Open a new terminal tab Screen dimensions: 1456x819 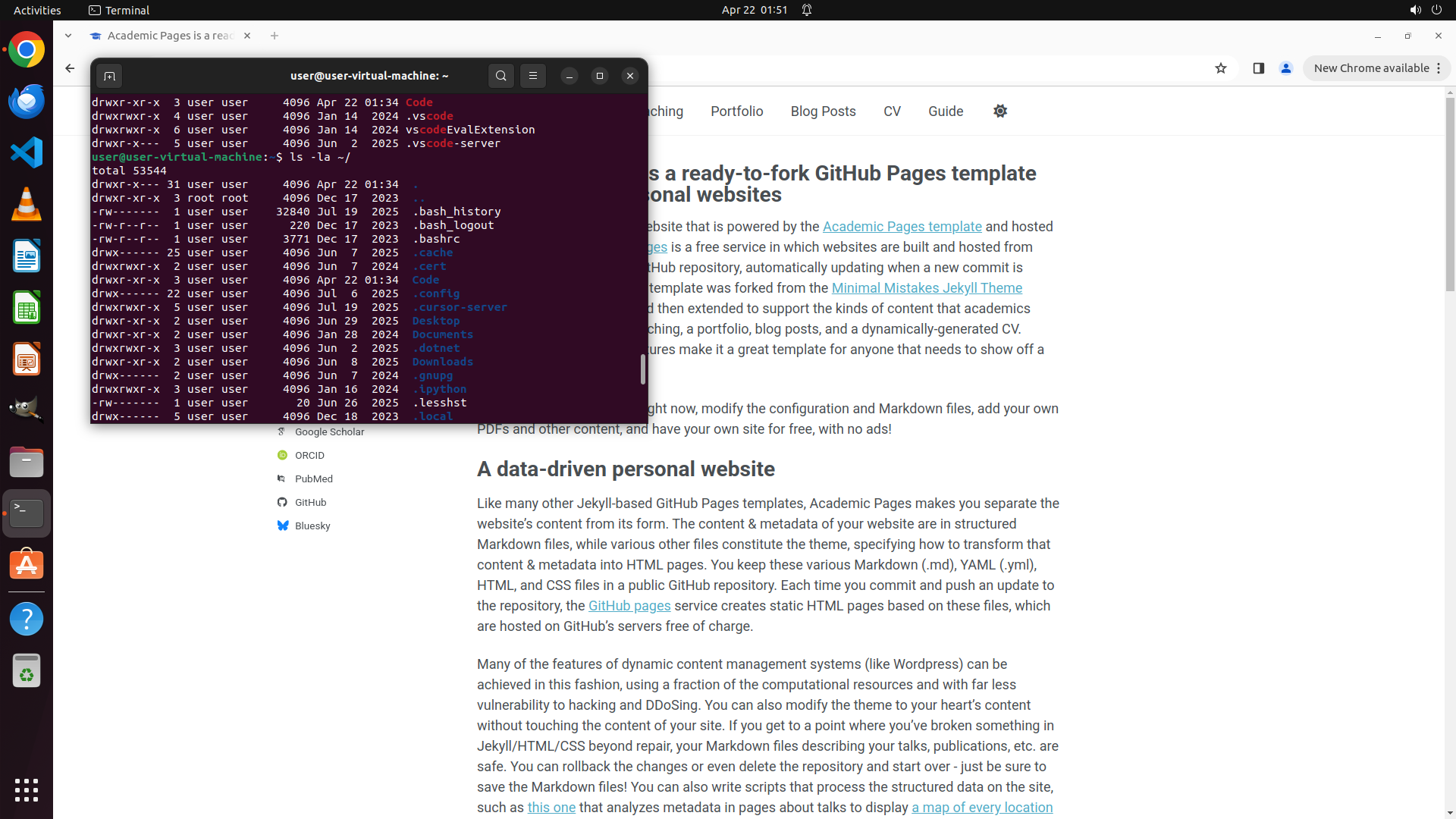coord(109,76)
